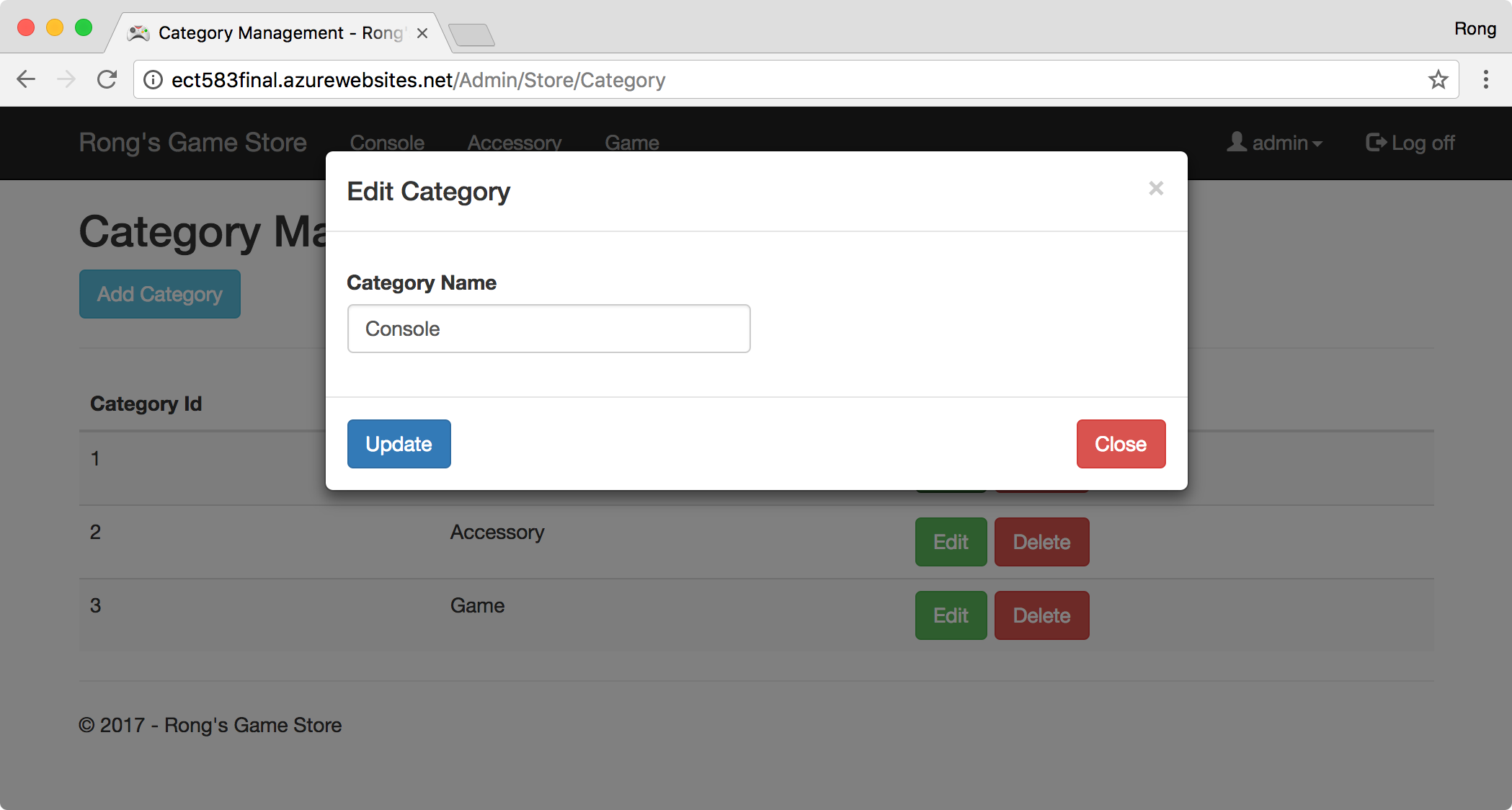Open a new browser tab
Image resolution: width=1512 pixels, height=810 pixels.
[471, 35]
